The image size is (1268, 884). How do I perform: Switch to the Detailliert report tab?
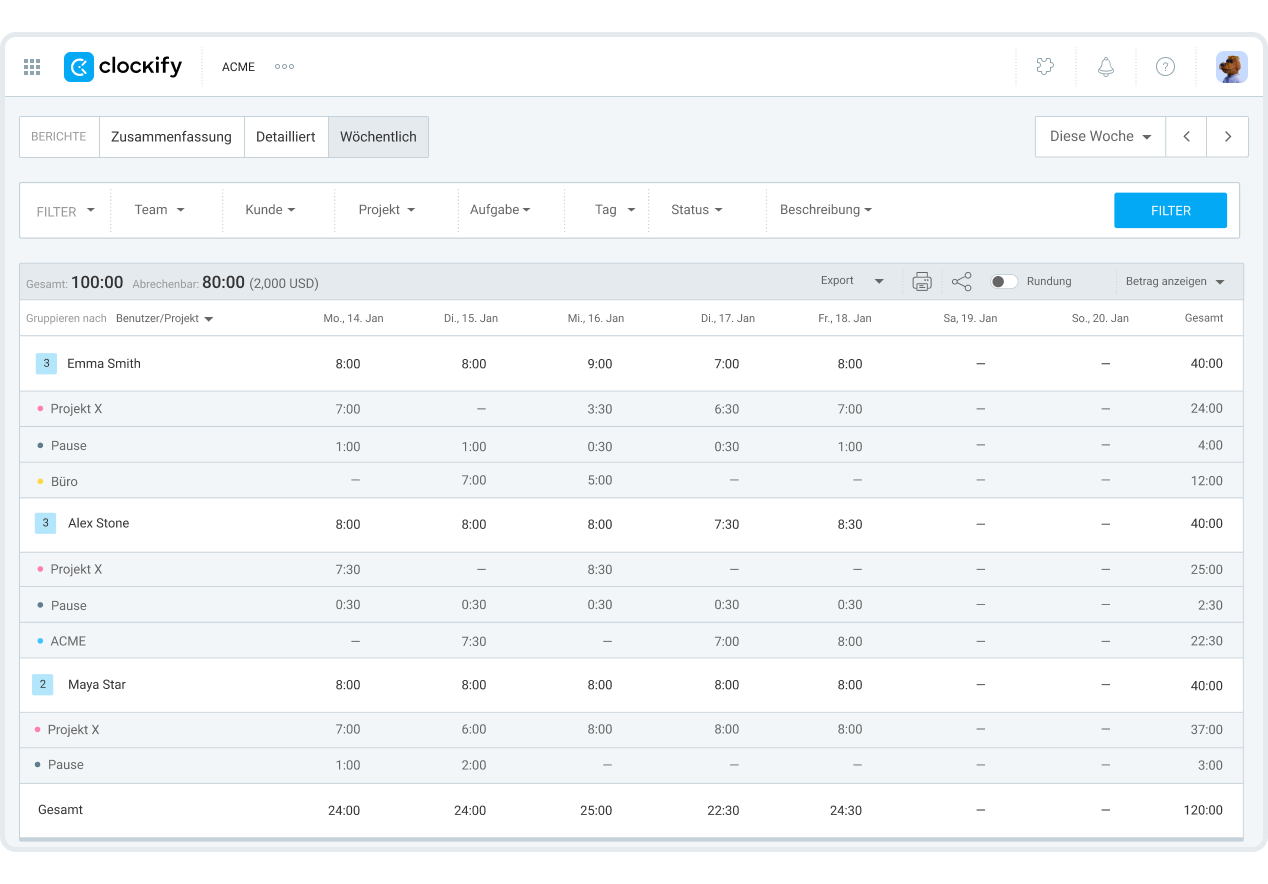tap(285, 137)
